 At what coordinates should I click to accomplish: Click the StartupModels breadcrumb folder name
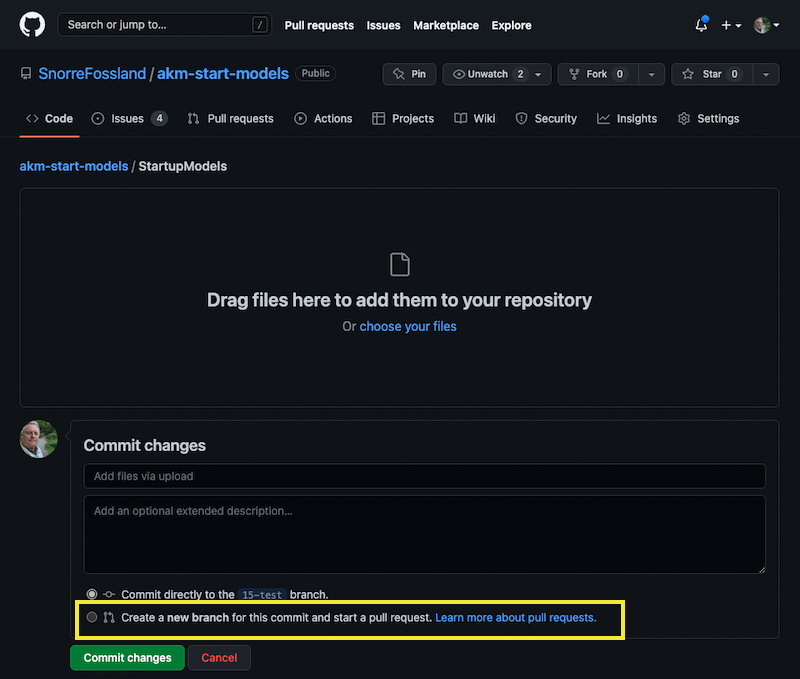tap(183, 166)
